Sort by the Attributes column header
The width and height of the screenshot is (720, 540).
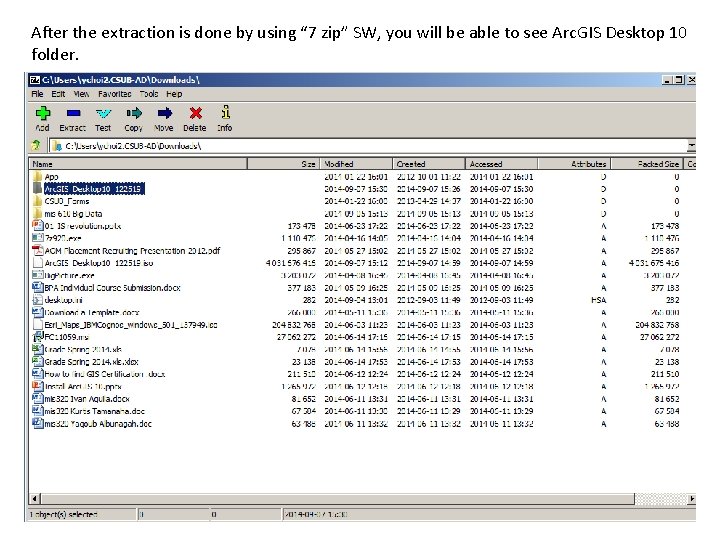click(574, 164)
